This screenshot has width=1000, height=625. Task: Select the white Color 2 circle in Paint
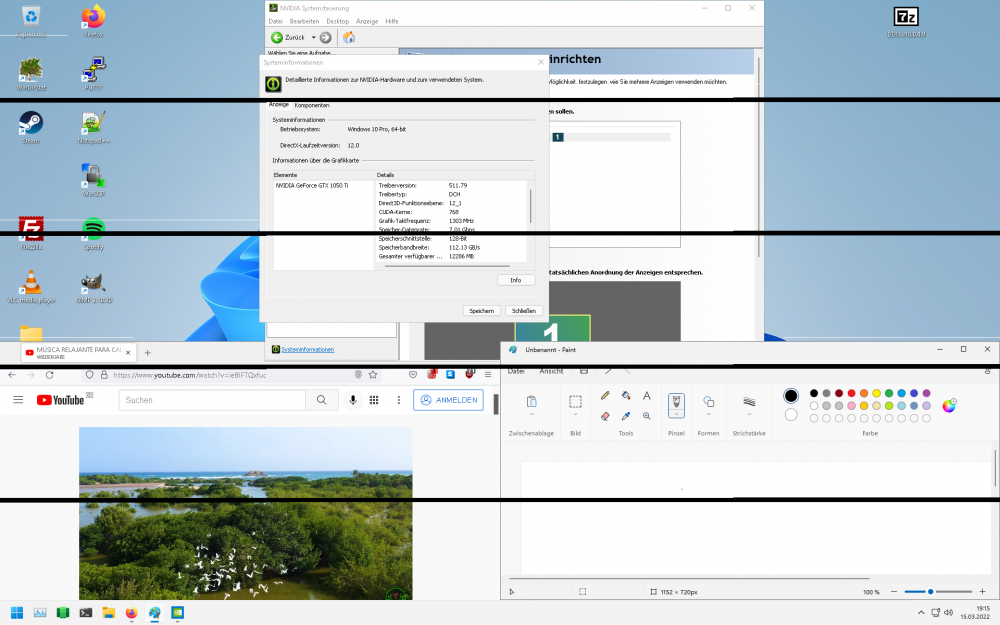(x=791, y=415)
